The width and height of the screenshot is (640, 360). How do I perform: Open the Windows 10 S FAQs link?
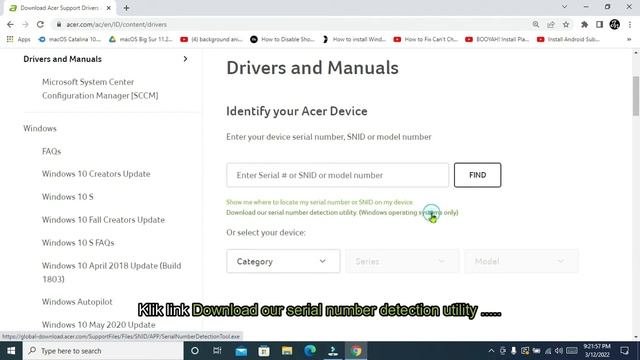click(x=78, y=242)
